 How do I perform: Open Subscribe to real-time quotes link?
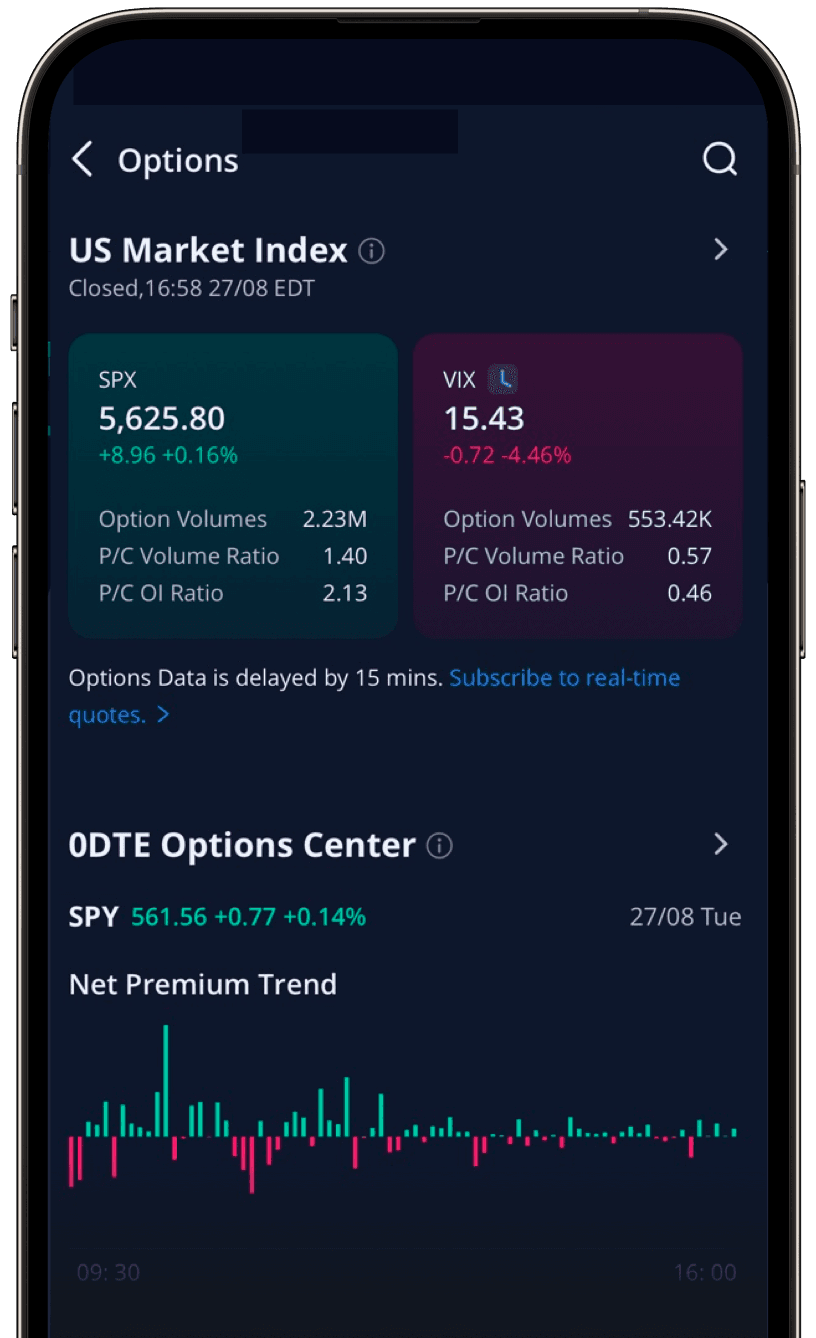coord(564,678)
